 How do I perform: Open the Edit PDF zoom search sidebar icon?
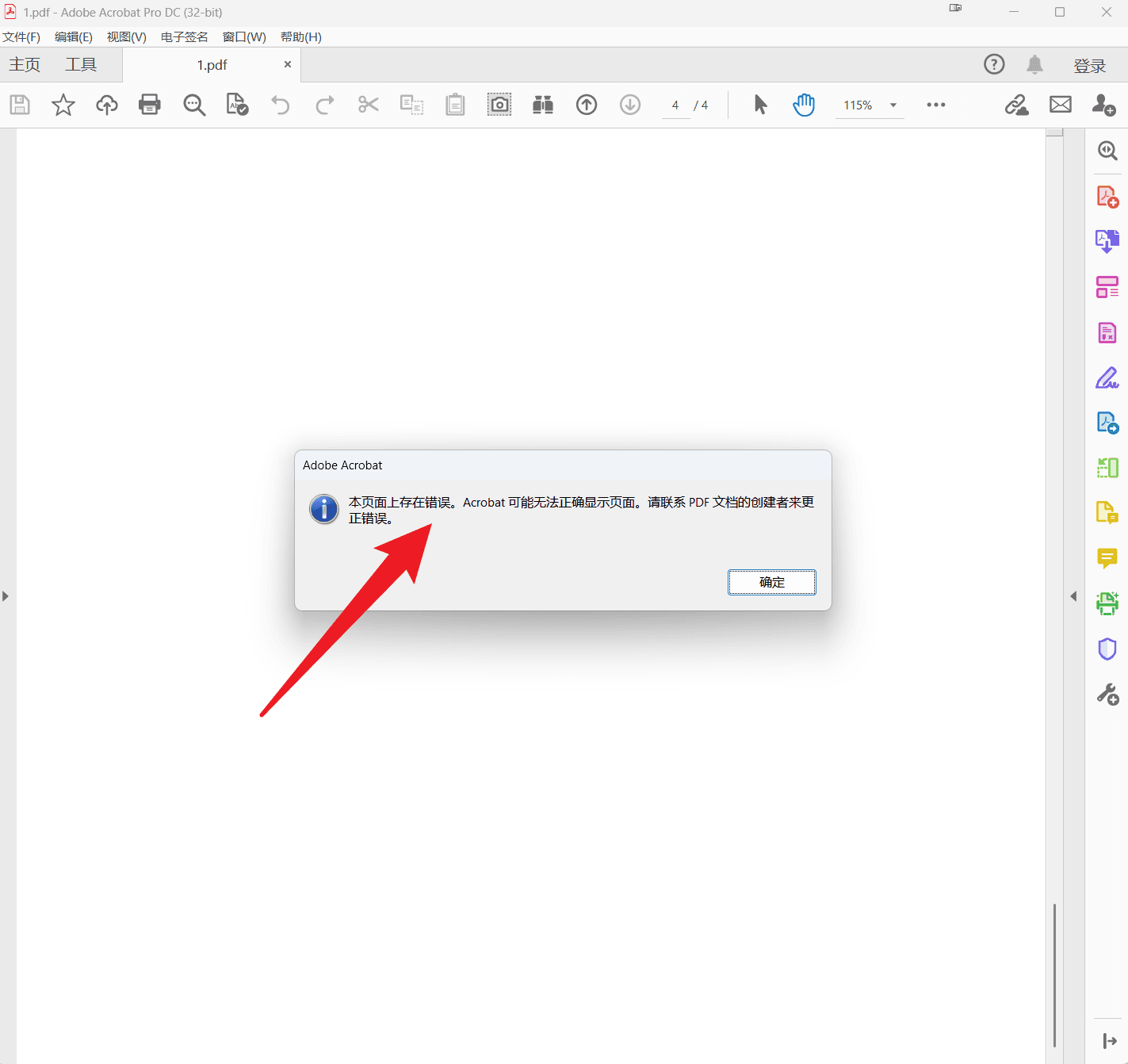(1107, 151)
